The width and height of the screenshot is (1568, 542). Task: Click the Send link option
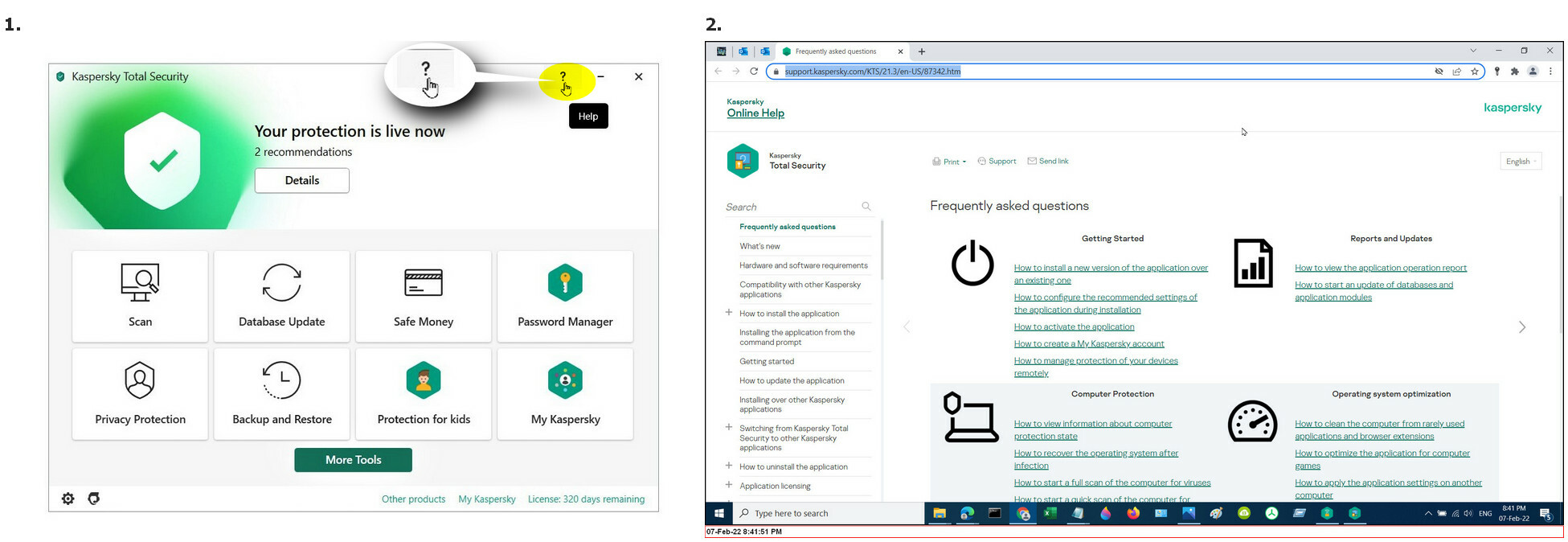click(1048, 162)
